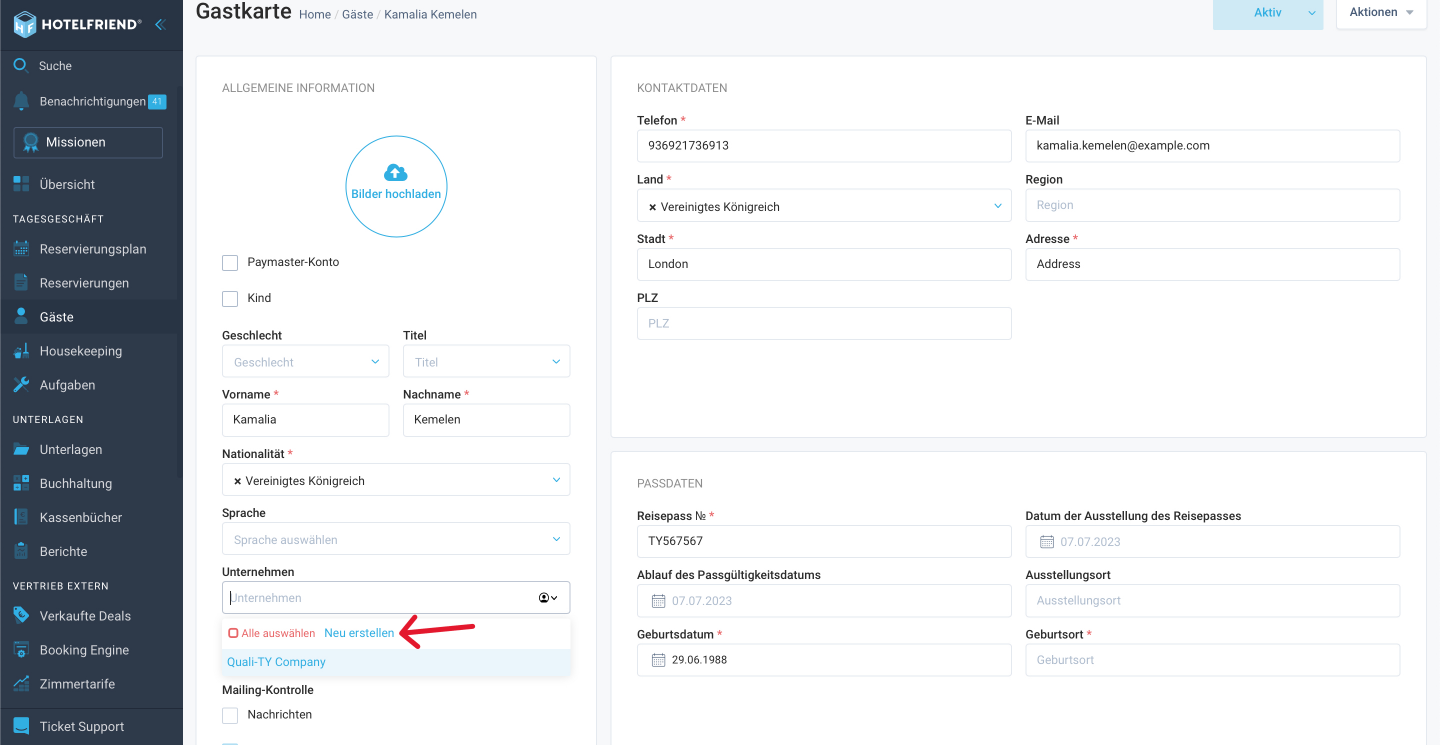
Task: Open the Aktiv status dropdown arrow
Action: pyautogui.click(x=1311, y=13)
